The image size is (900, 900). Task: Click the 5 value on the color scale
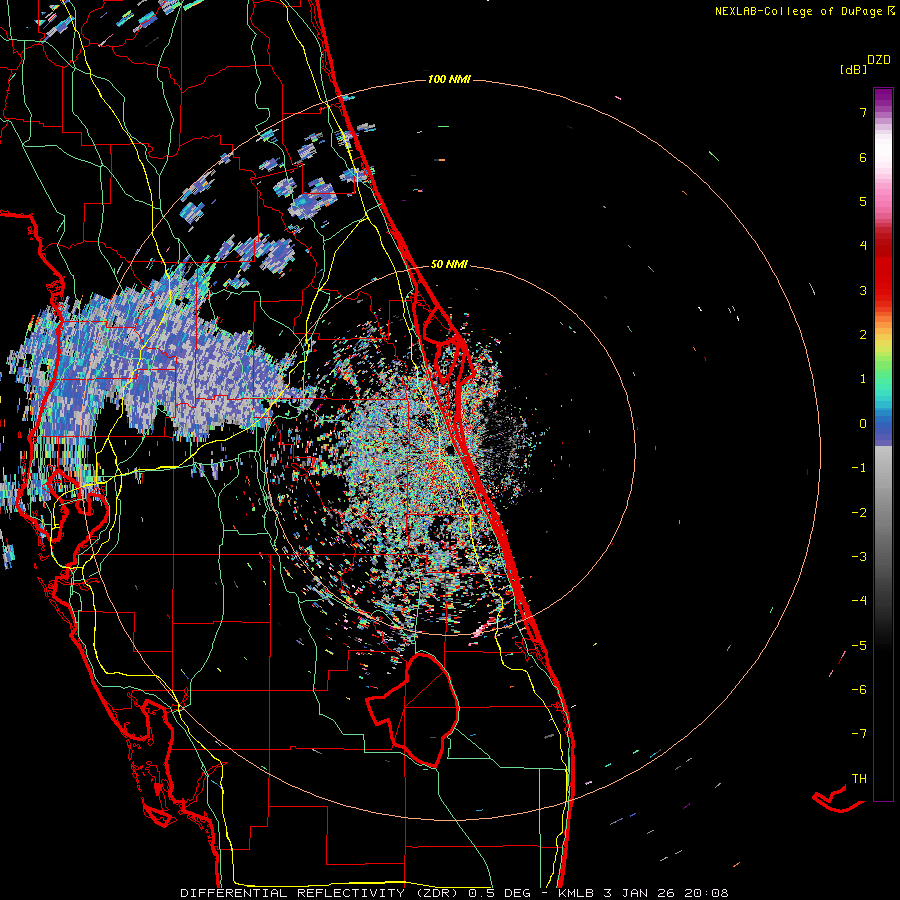click(863, 201)
